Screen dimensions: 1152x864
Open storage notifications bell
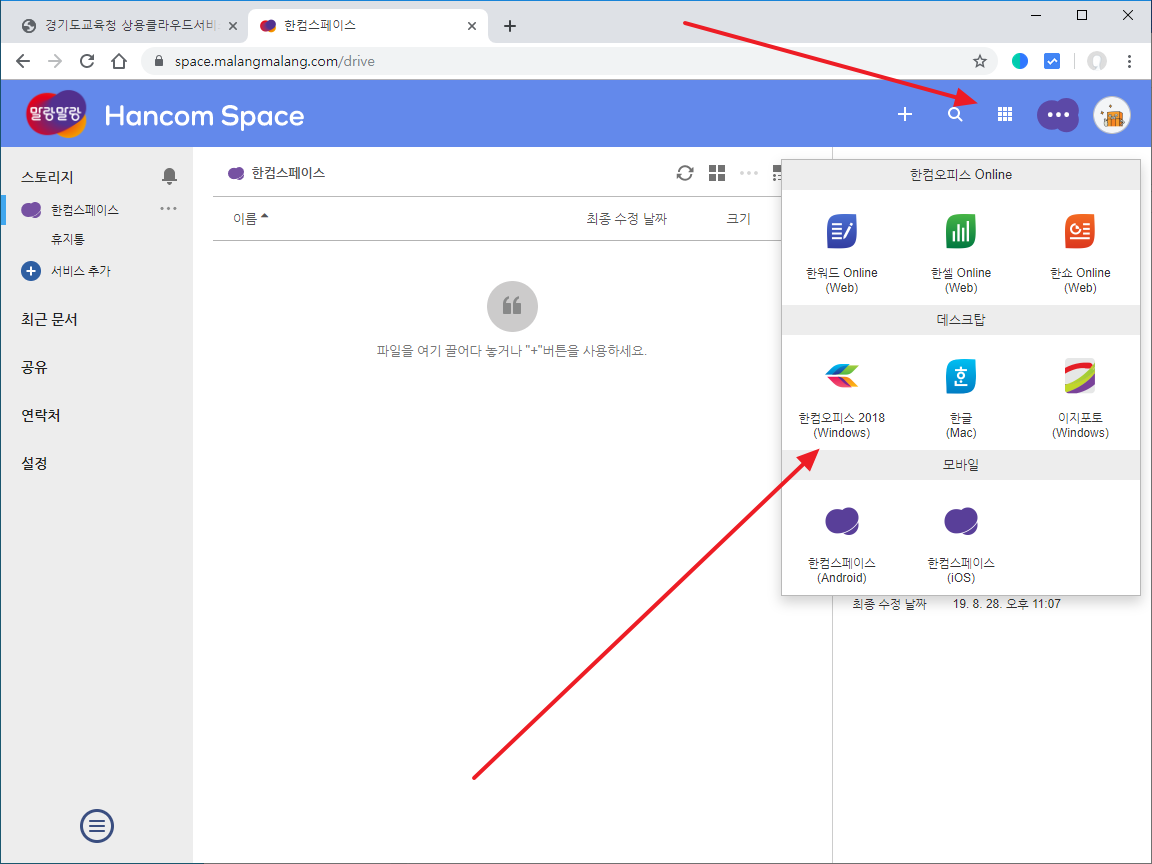click(x=169, y=176)
